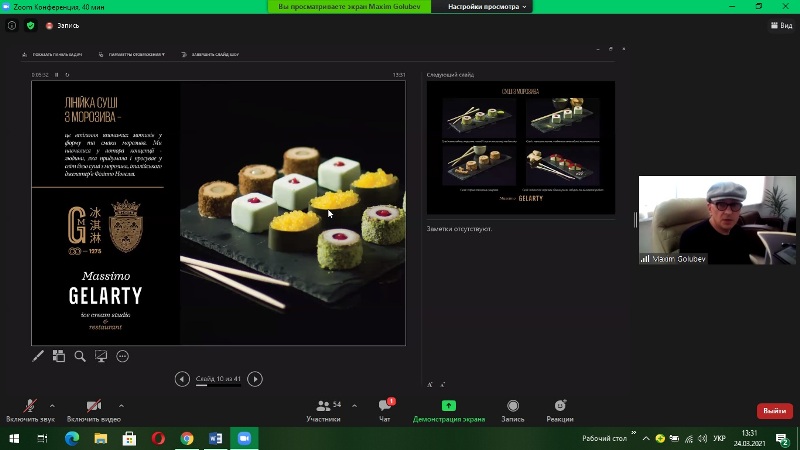The height and width of the screenshot is (450, 800).
Task: Go to the next slide arrow
Action: (255, 379)
